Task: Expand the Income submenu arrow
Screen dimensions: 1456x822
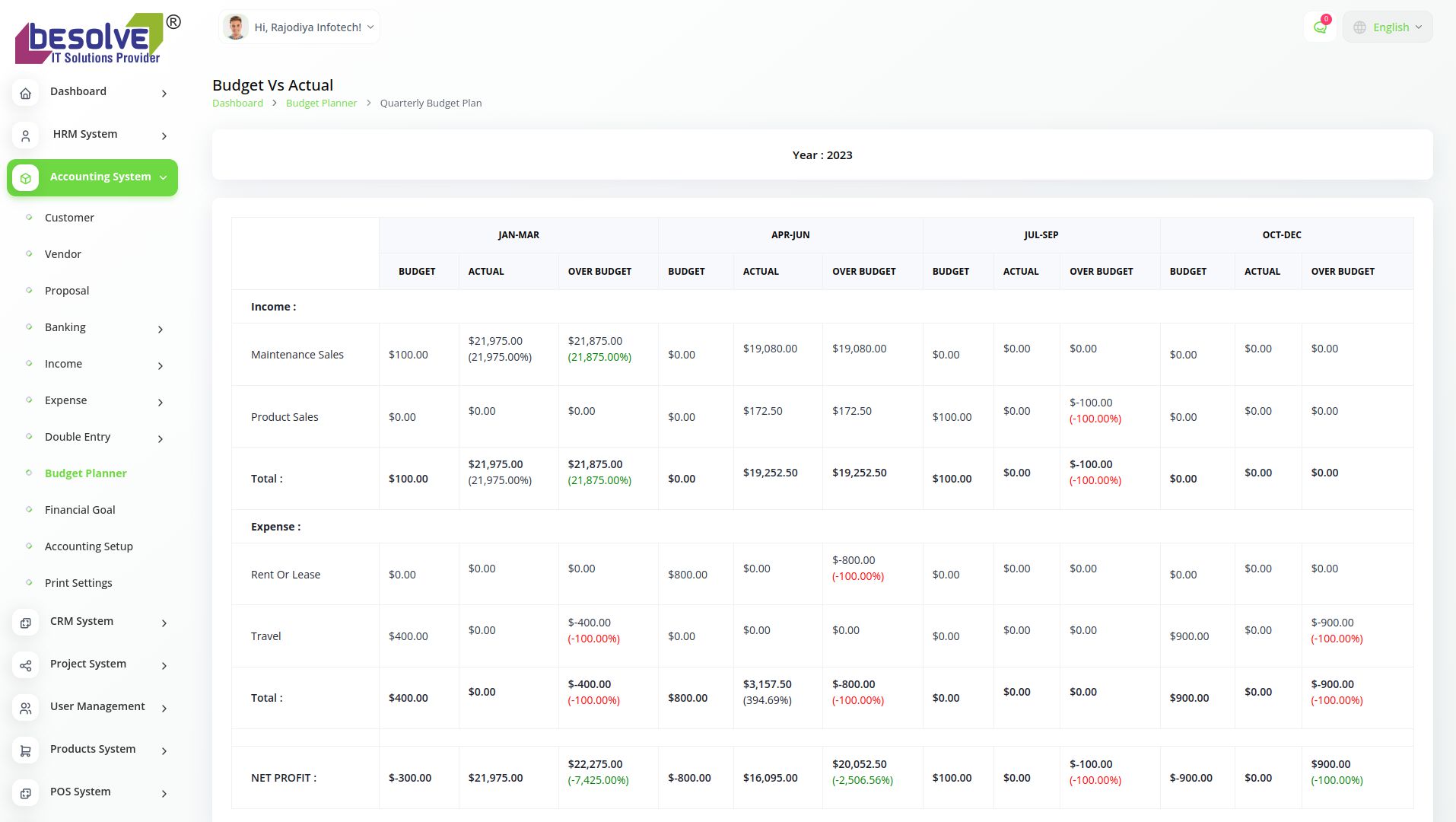Action: pyautogui.click(x=161, y=365)
